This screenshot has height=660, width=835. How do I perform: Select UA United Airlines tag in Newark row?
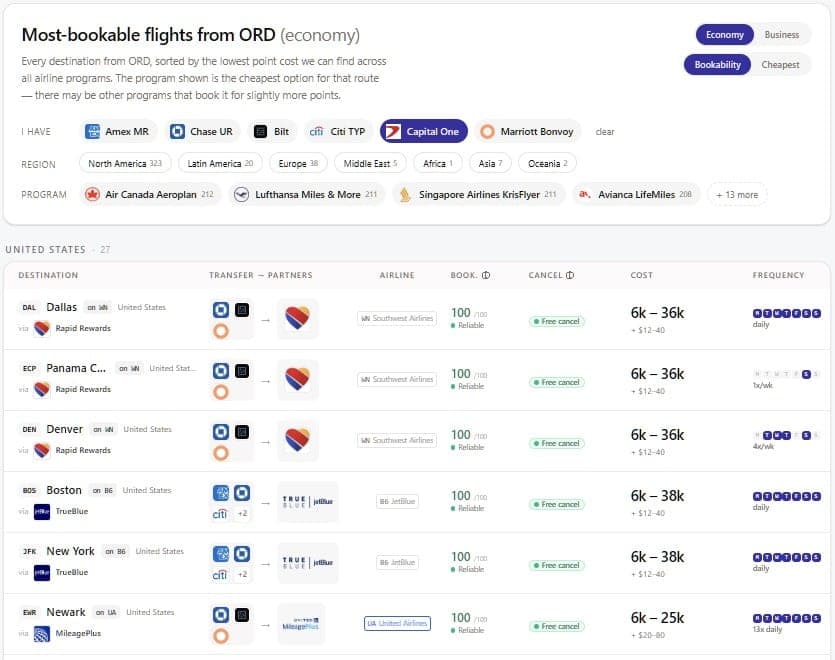pos(397,623)
